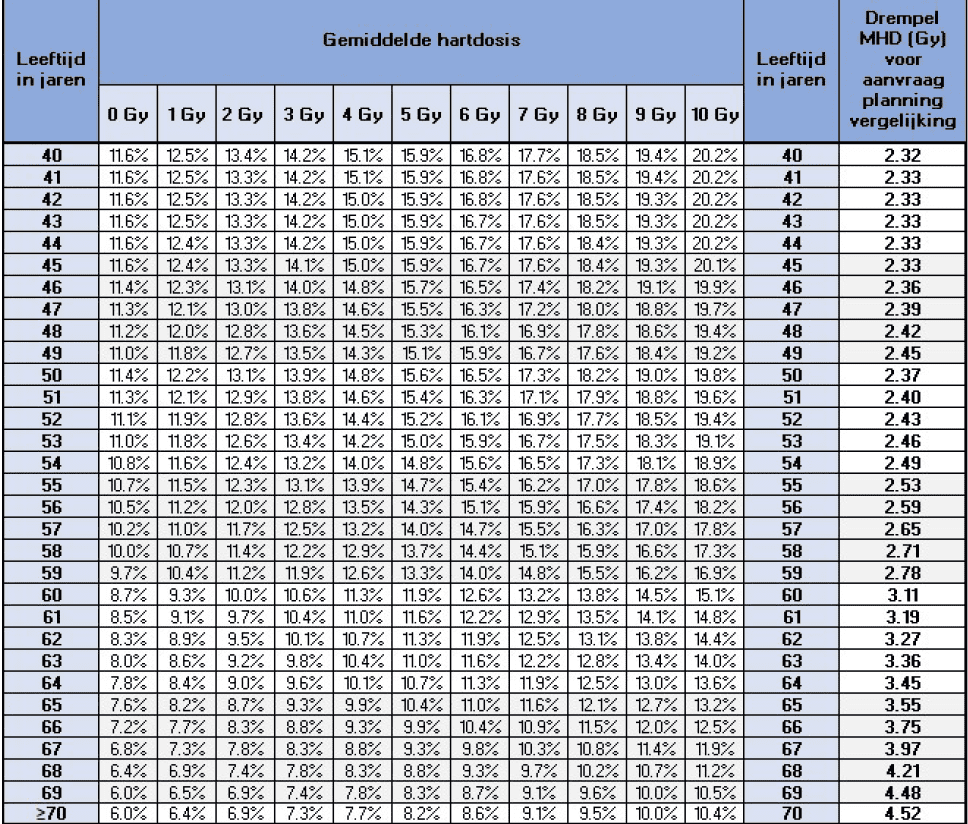
Task: Click 17.1% in age 51 row, 7 Gy
Action: tap(538, 397)
